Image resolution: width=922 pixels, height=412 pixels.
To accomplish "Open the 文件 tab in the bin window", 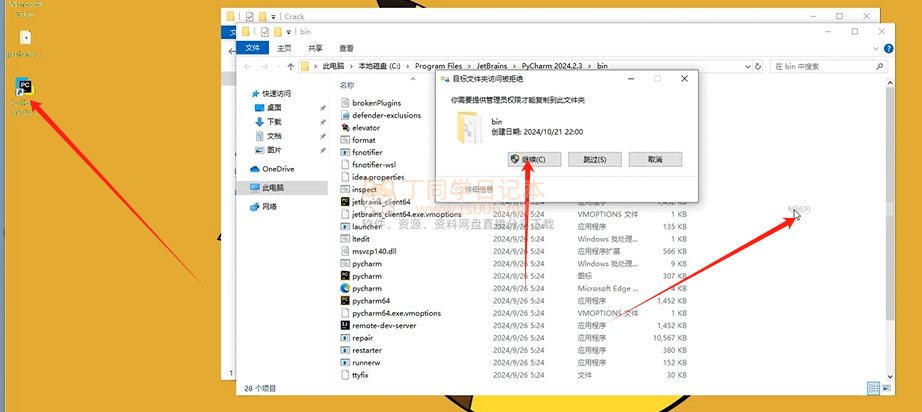I will (252, 48).
